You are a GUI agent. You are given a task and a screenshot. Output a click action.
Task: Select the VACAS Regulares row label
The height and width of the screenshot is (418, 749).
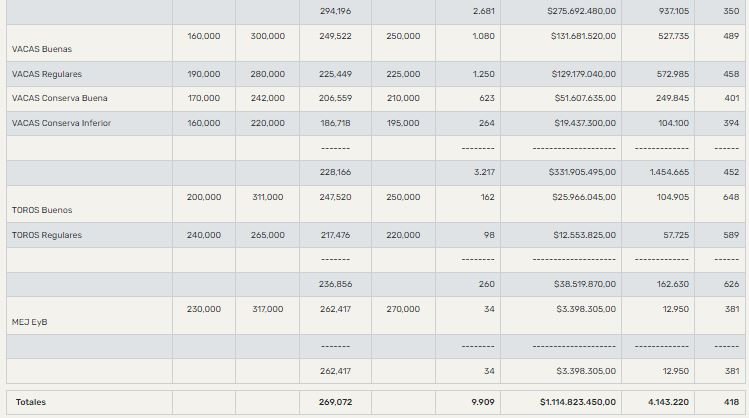(x=47, y=74)
